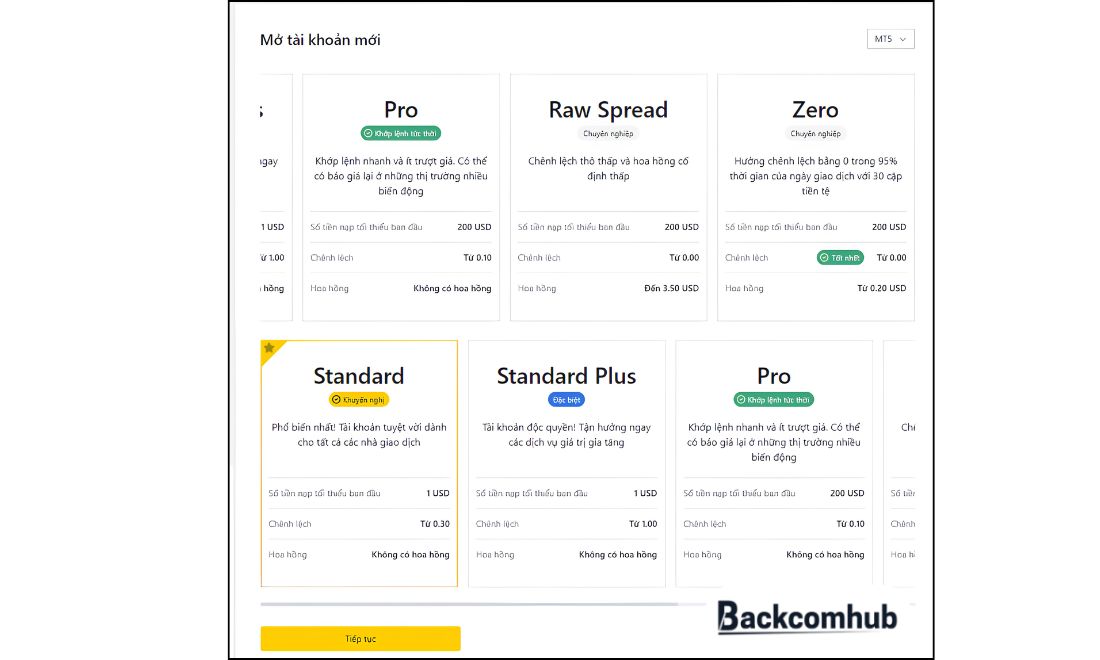
Task: Click the Chuyên nghiệp tag under Raw Spread
Action: (x=608, y=133)
